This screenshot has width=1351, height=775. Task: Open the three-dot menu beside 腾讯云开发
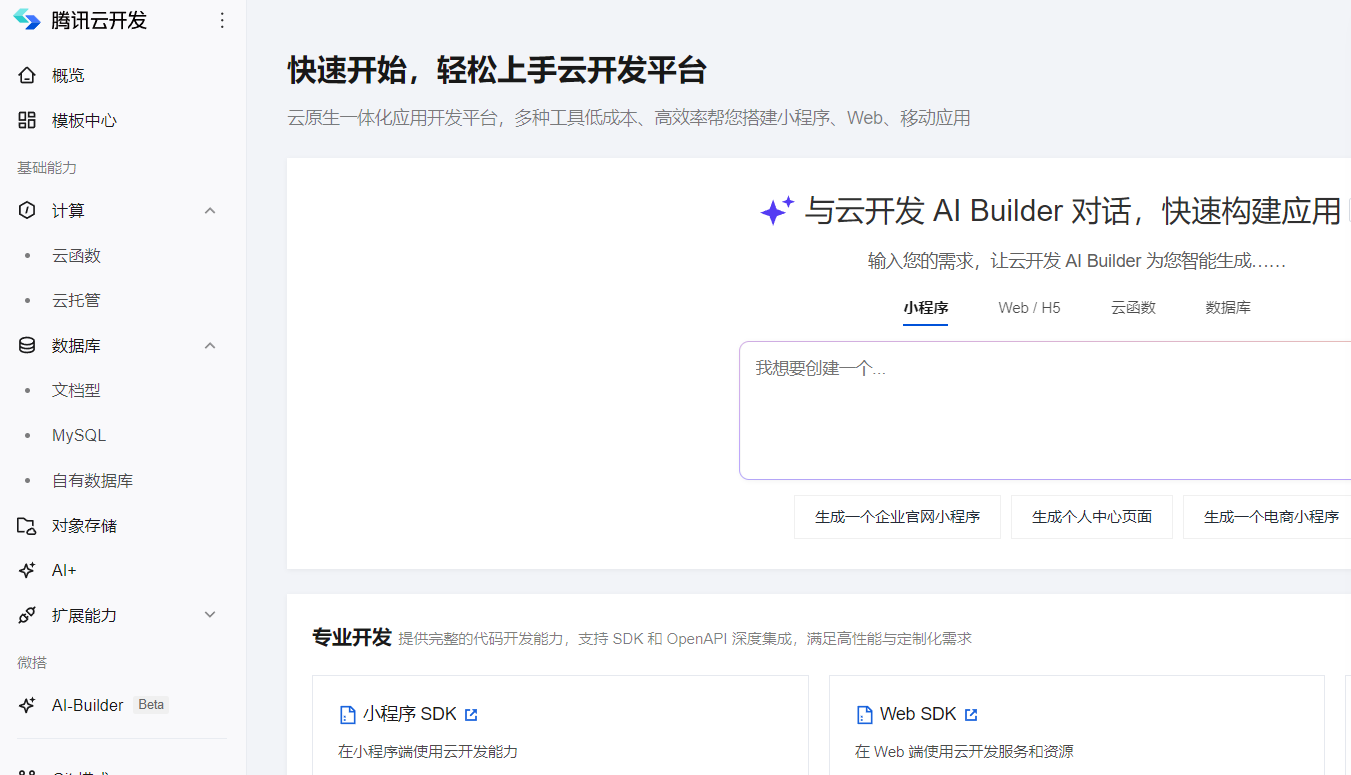[x=222, y=21]
